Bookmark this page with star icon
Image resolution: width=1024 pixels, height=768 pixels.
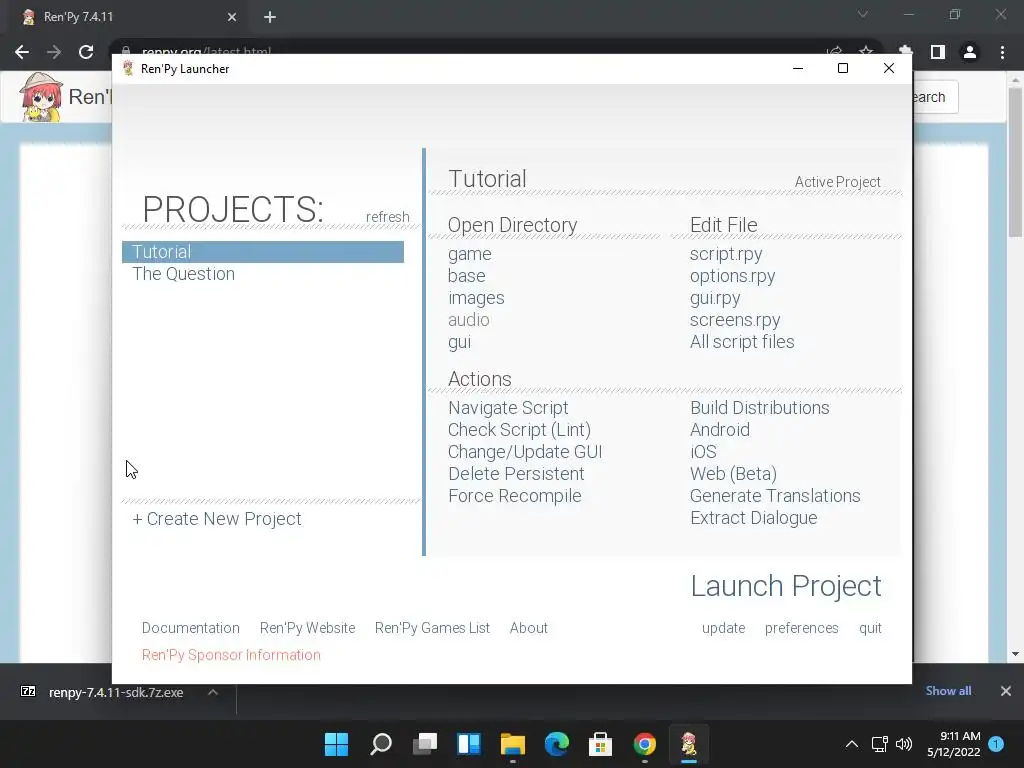coord(866,51)
